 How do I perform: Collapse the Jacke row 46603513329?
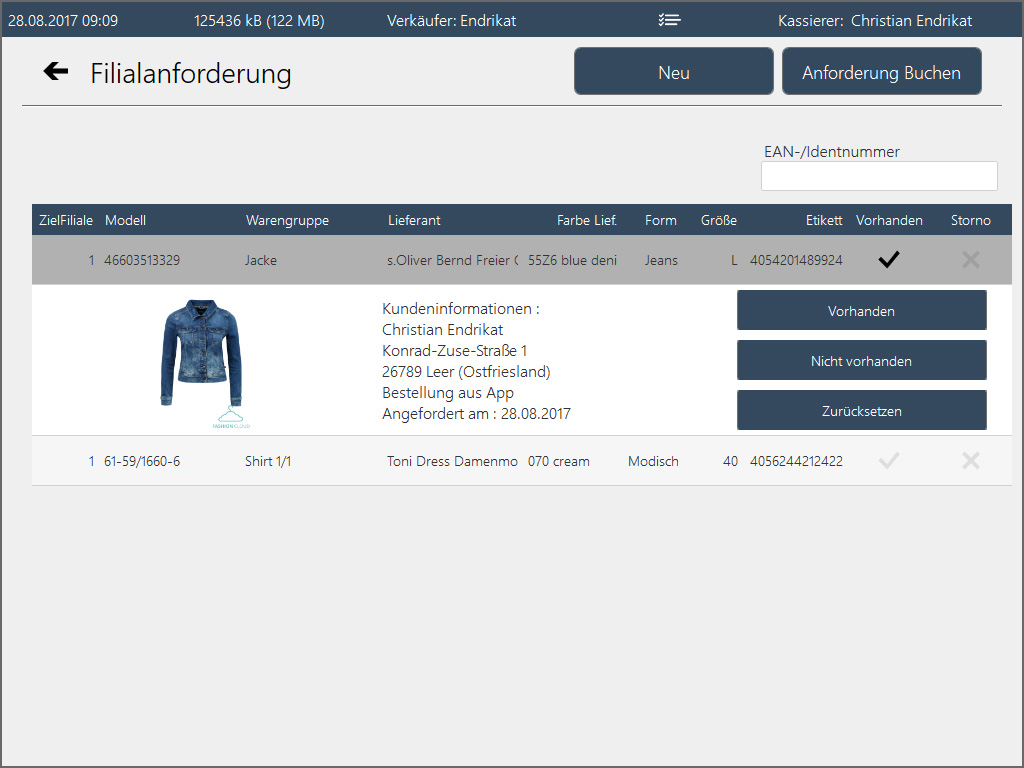point(142,260)
